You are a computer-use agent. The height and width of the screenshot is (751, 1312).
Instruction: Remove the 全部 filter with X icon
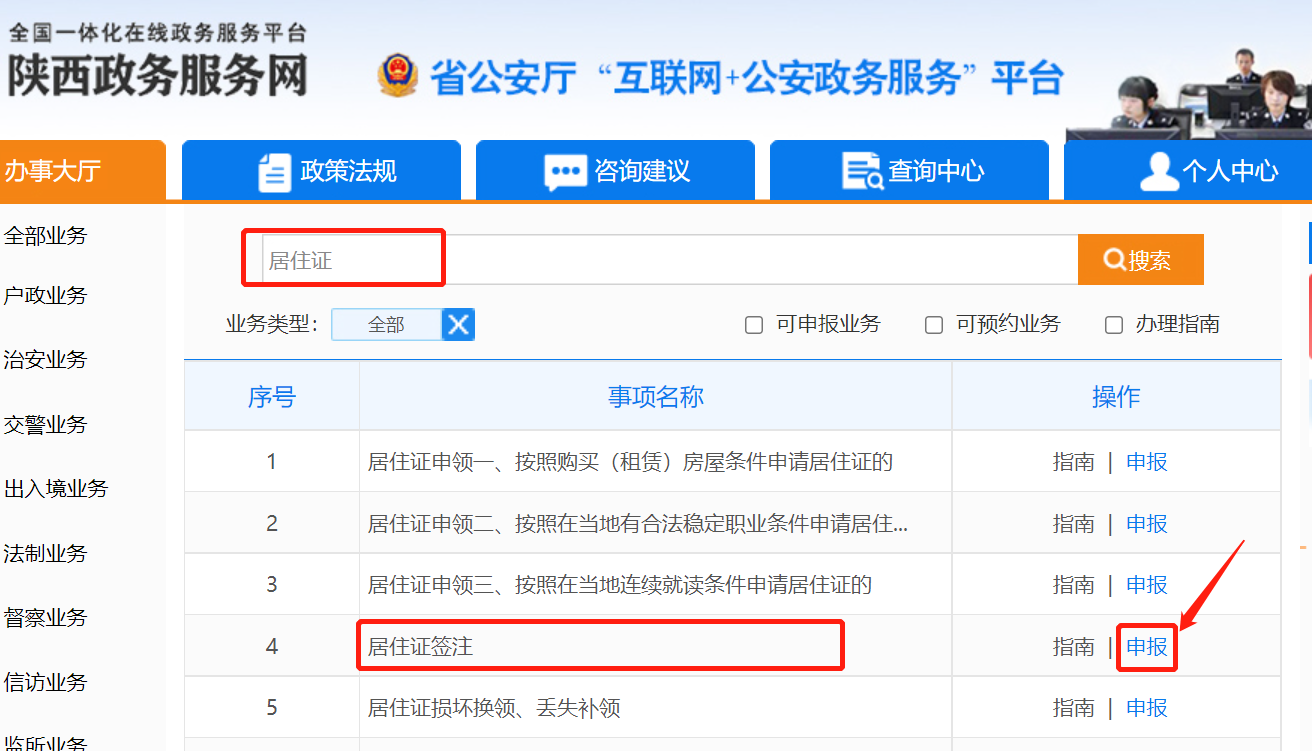click(458, 325)
